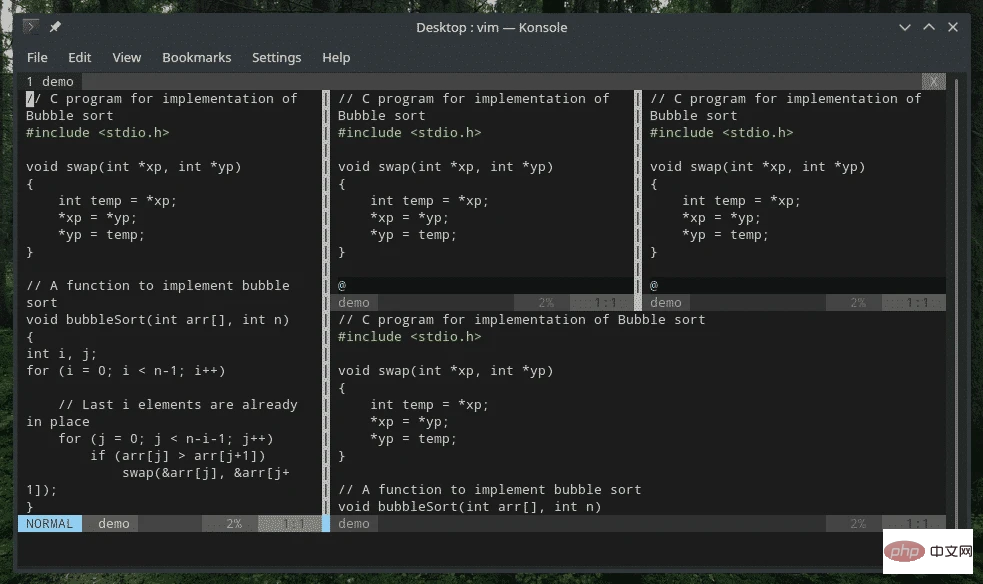Toggle the pin window icon

coord(55,27)
